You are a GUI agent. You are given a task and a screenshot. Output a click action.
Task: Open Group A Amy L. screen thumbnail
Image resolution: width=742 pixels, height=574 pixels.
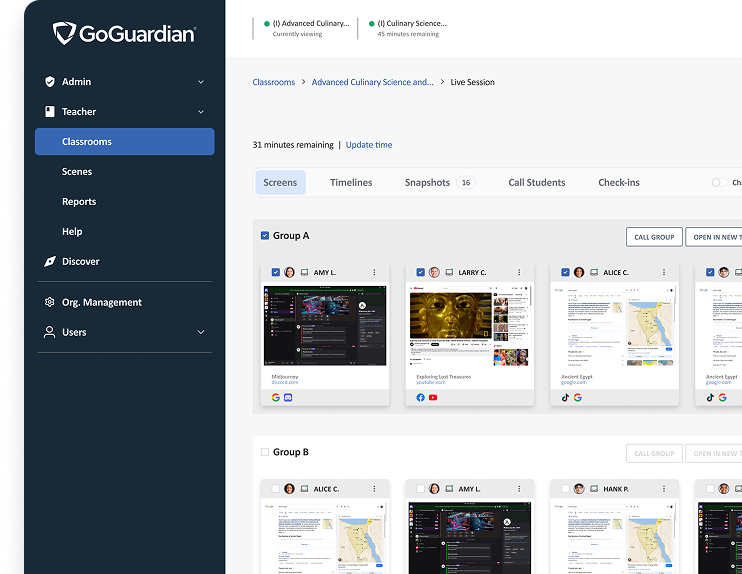point(325,326)
